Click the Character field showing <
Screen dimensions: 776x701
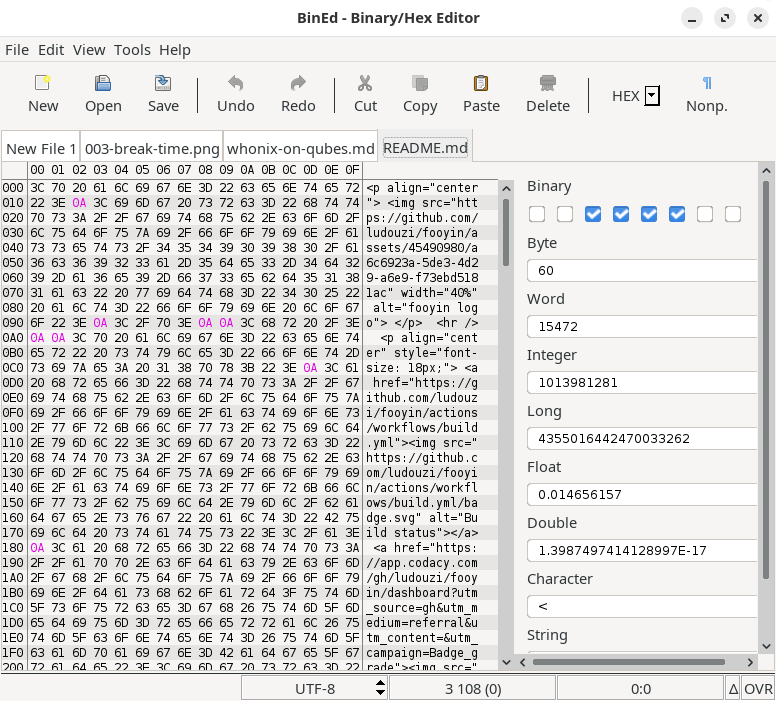[x=642, y=606]
